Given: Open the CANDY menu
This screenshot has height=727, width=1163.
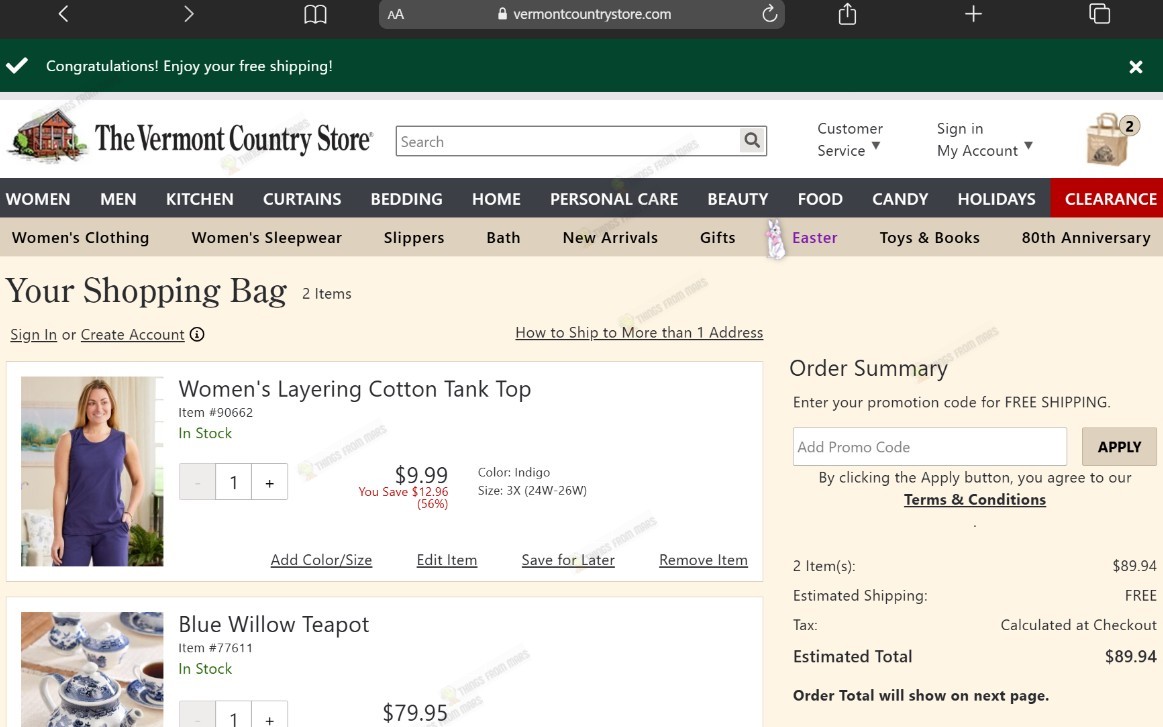Looking at the screenshot, I should tap(900, 199).
